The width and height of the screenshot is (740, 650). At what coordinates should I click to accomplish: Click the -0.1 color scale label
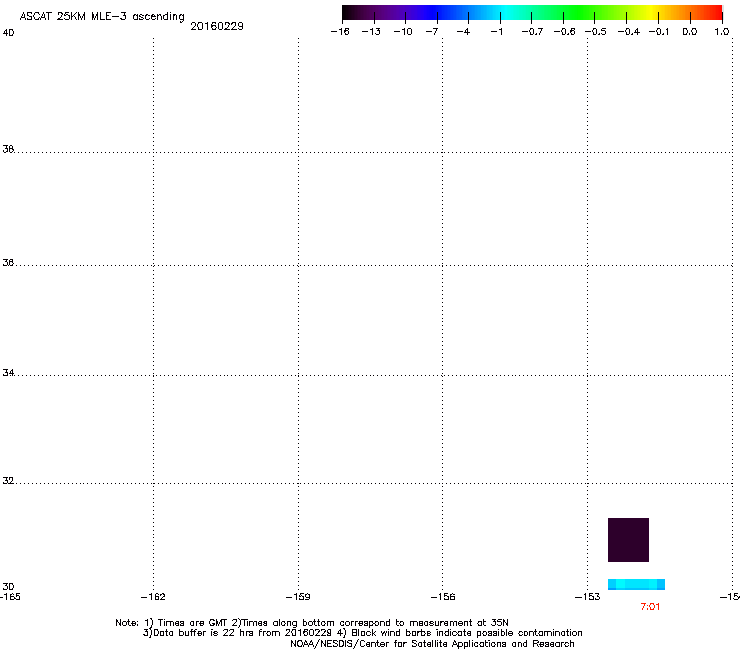(659, 32)
